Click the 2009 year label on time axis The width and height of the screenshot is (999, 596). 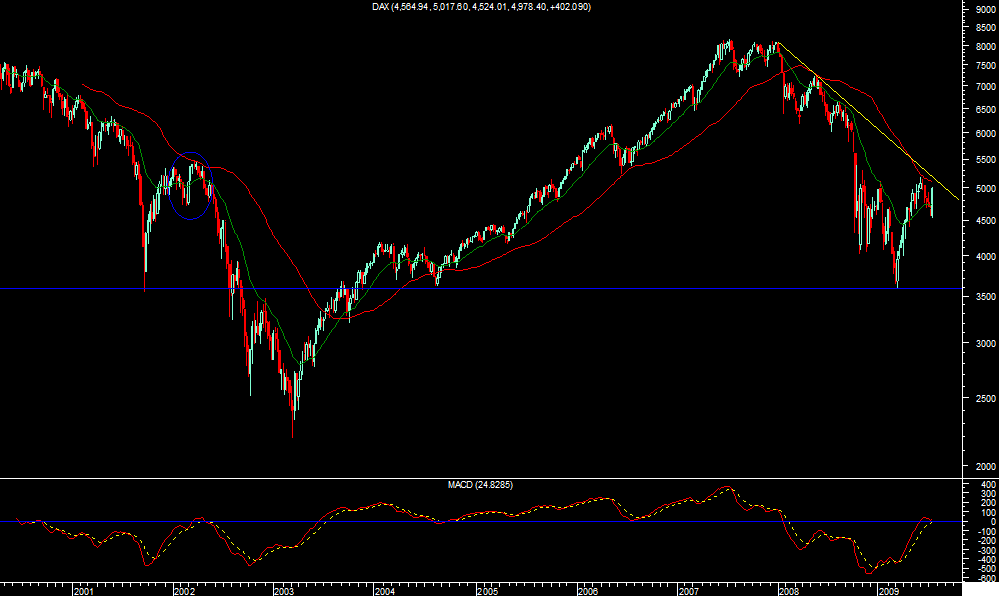tap(888, 591)
